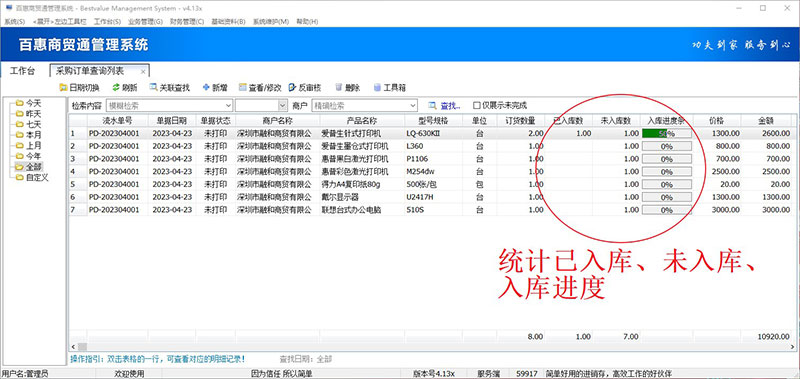Select row 得力A4复印纸80g
This screenshot has width=800, height=379.
click(x=430, y=184)
